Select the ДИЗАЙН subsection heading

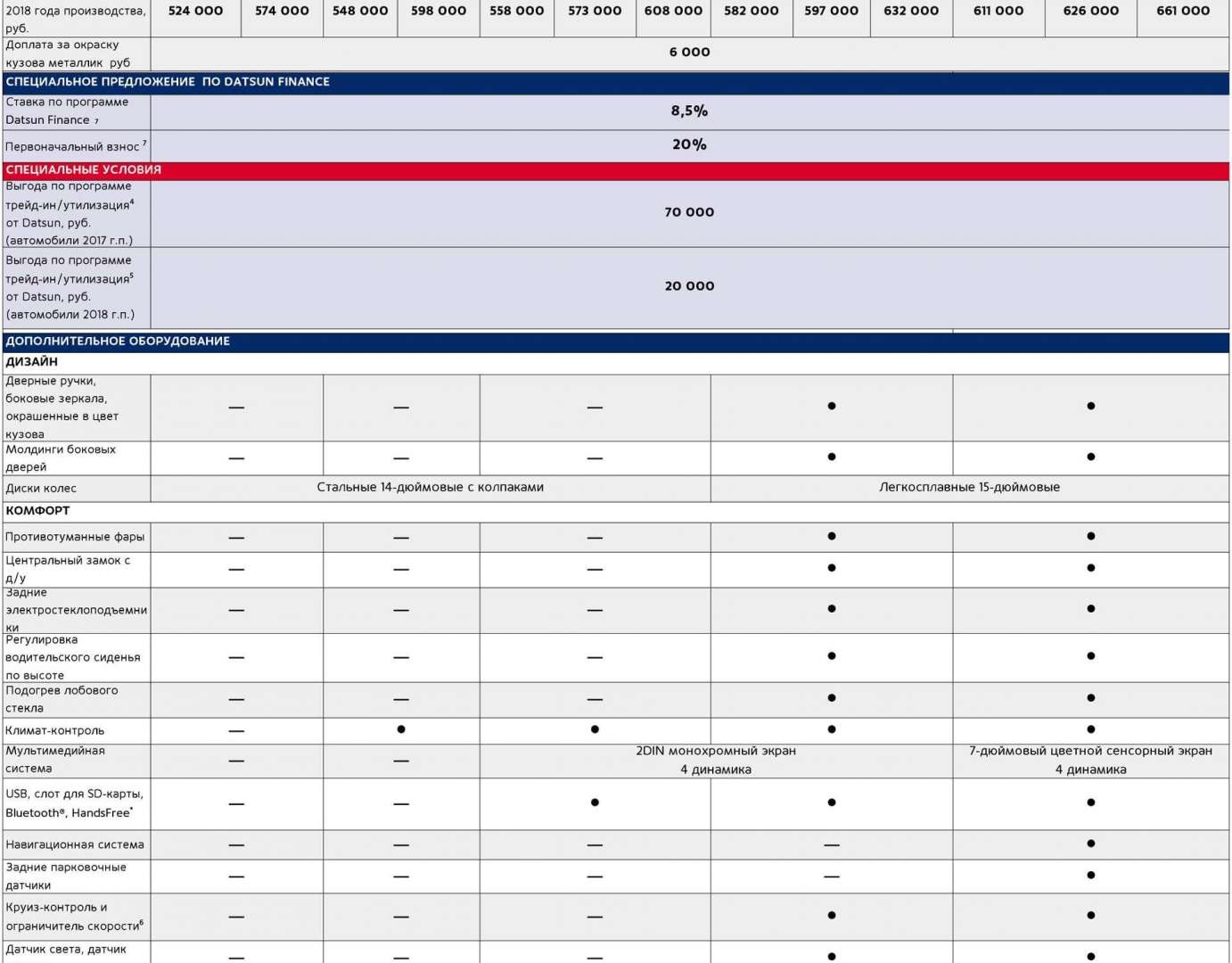32,362
